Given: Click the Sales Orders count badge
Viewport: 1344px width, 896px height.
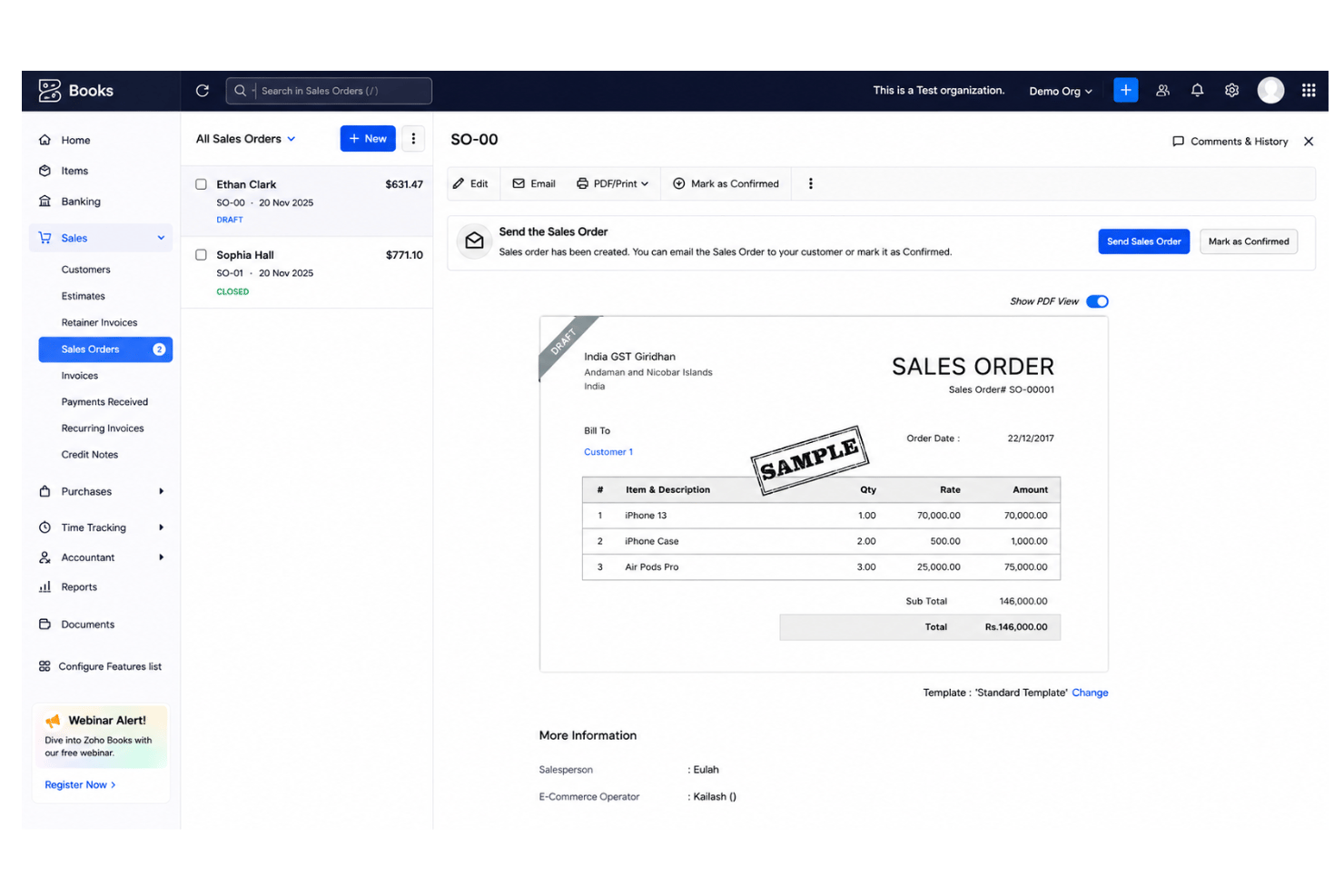Looking at the screenshot, I should pos(159,350).
